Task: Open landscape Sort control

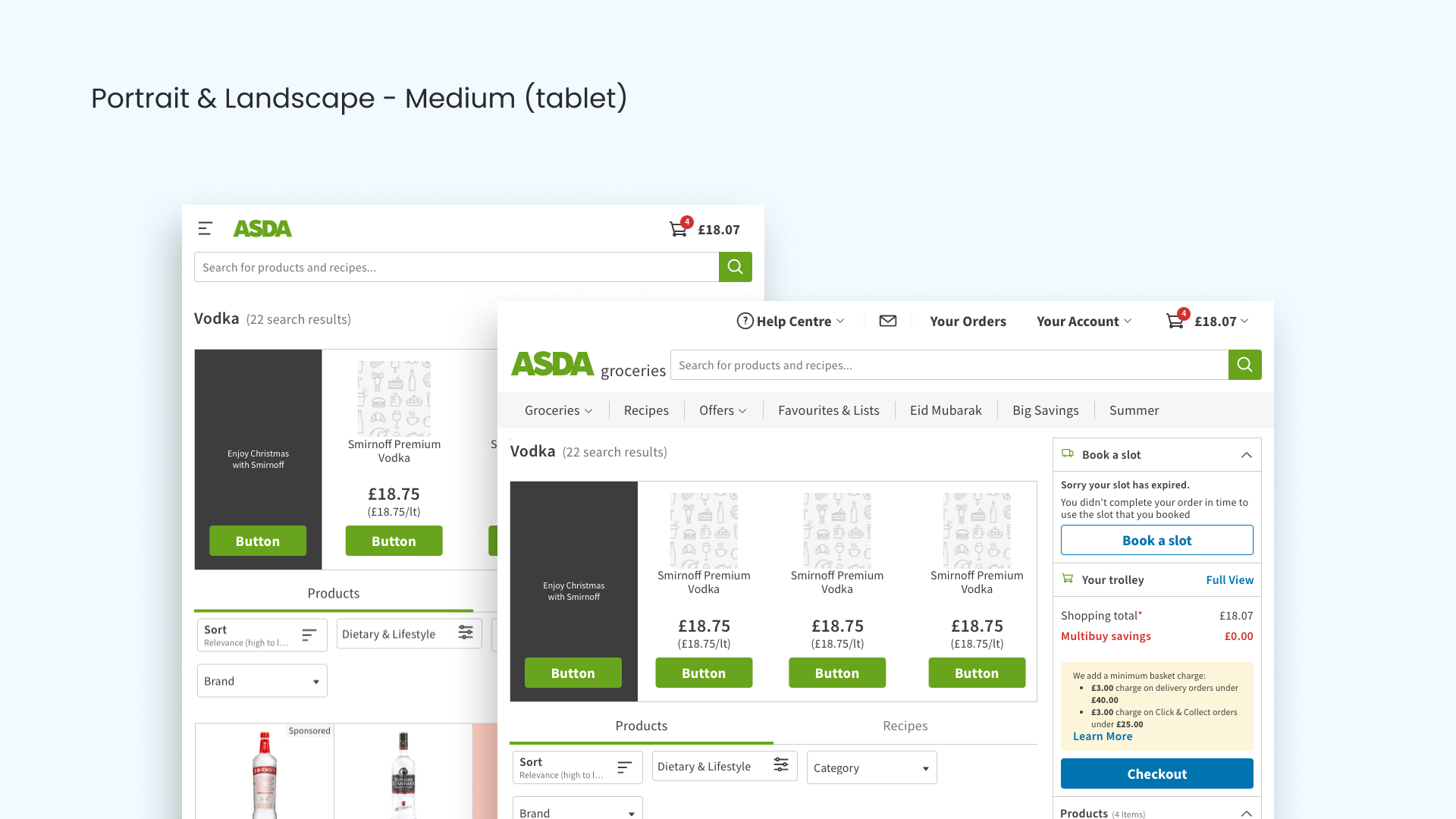Action: (578, 767)
